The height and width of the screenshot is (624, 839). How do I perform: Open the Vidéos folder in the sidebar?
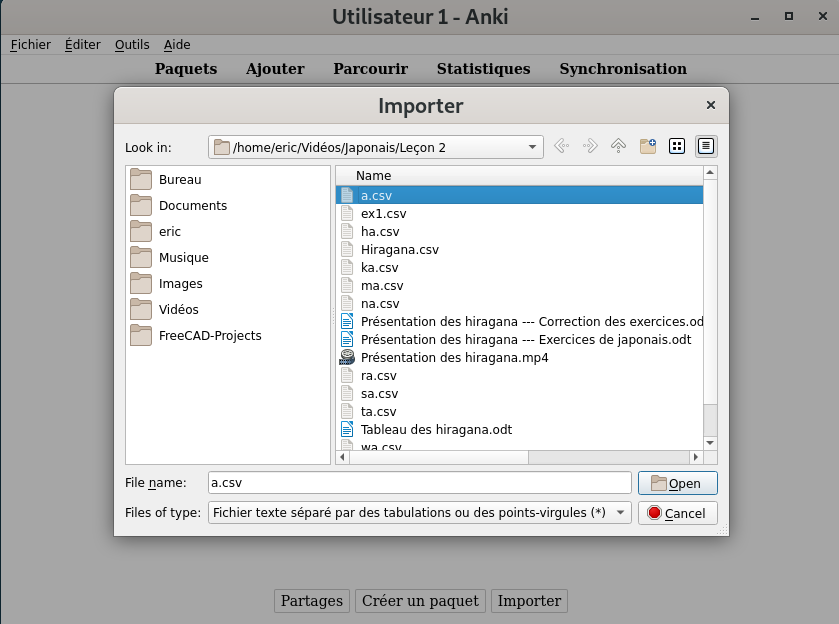[x=178, y=310]
